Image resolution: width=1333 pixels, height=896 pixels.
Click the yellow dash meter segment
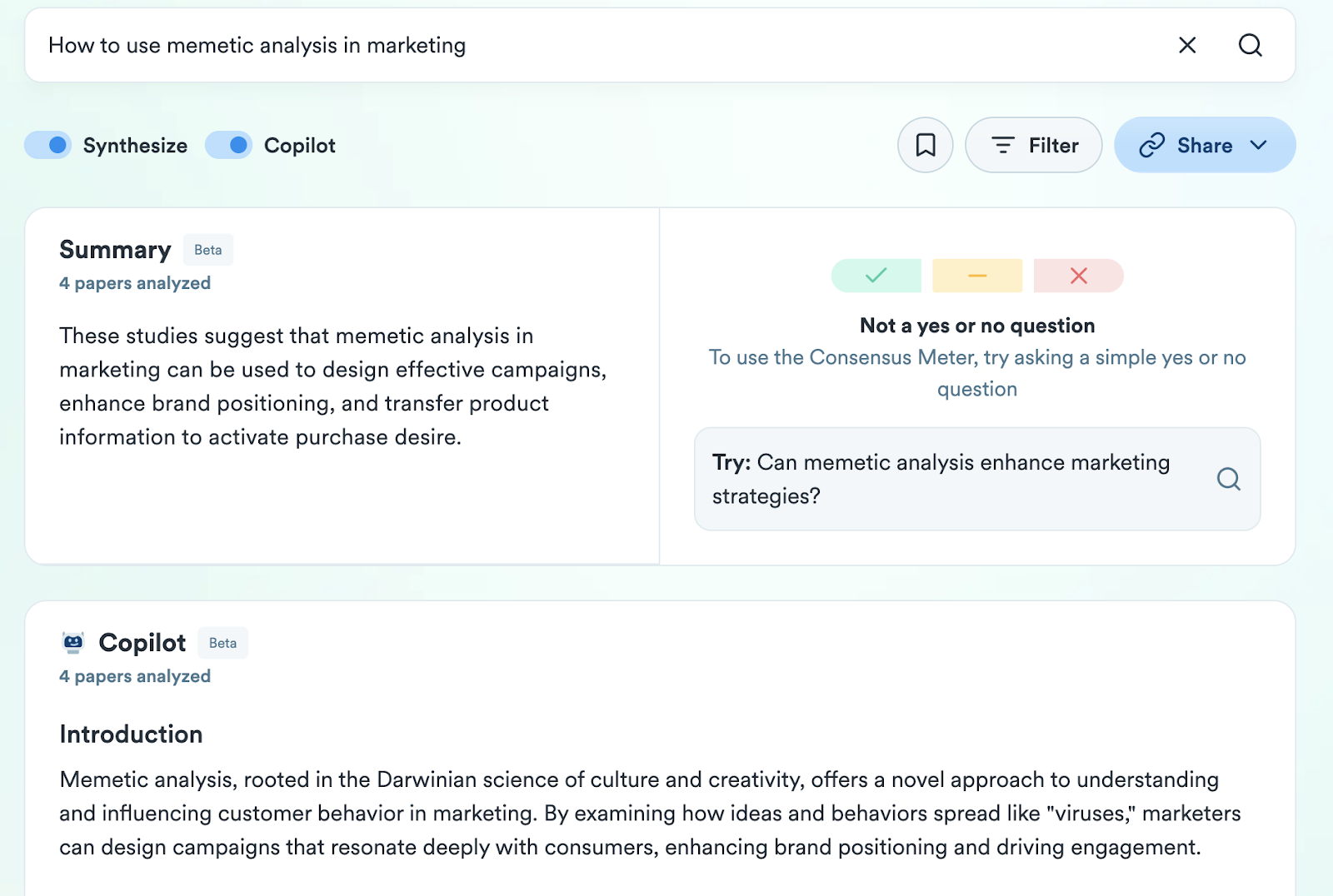(977, 276)
